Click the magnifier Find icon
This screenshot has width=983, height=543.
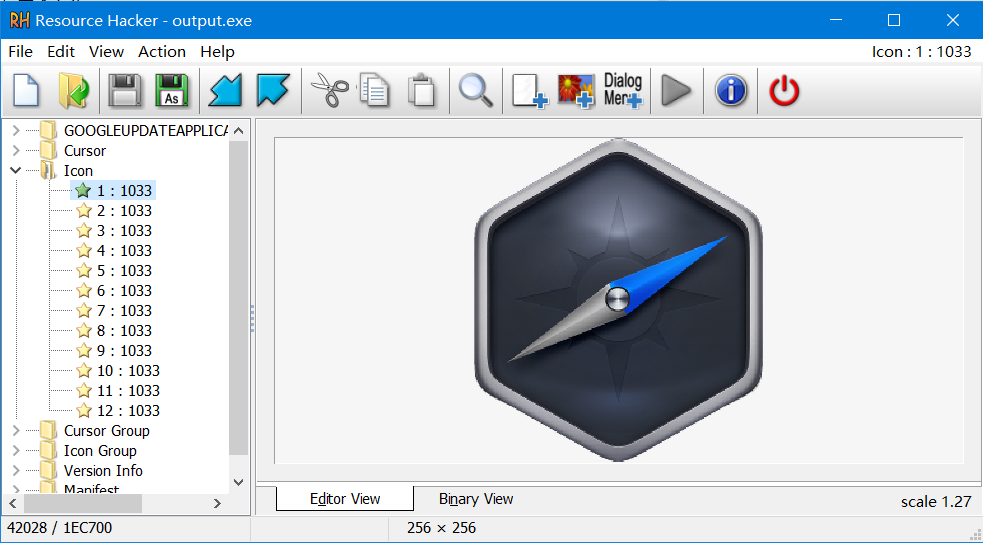tap(476, 91)
